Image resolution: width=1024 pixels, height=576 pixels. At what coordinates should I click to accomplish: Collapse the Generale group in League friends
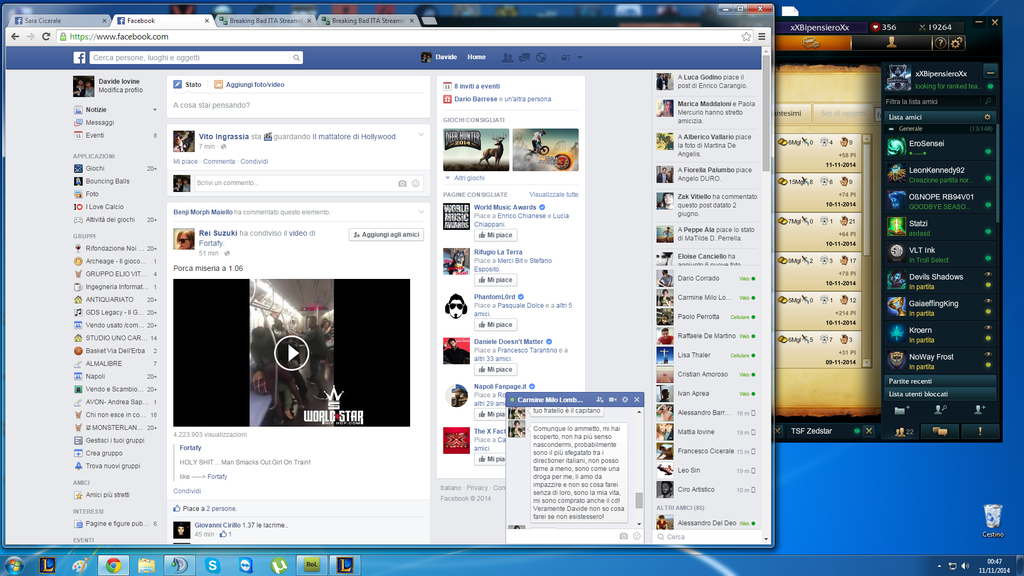pyautogui.click(x=891, y=129)
